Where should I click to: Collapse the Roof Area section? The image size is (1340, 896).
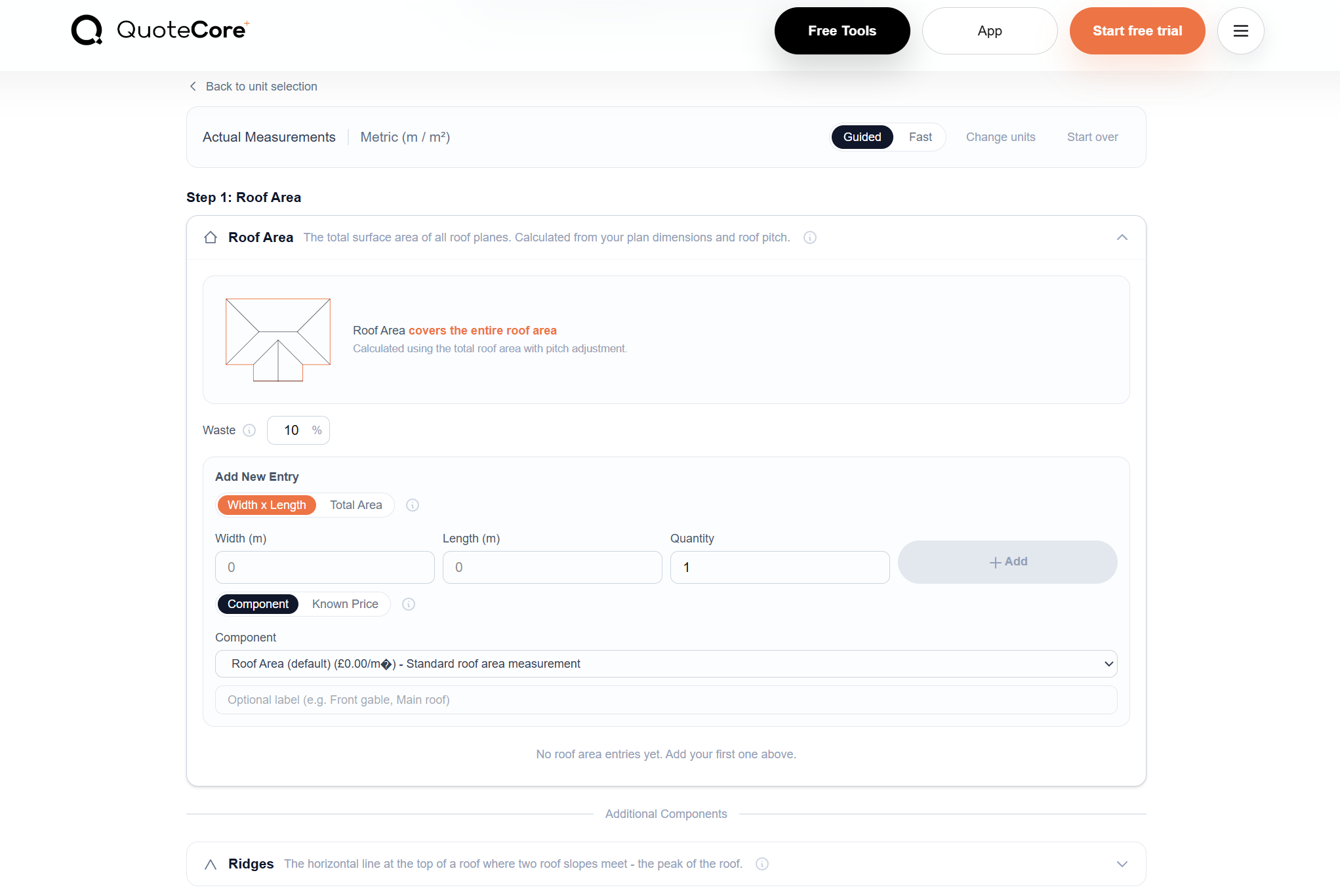1122,237
